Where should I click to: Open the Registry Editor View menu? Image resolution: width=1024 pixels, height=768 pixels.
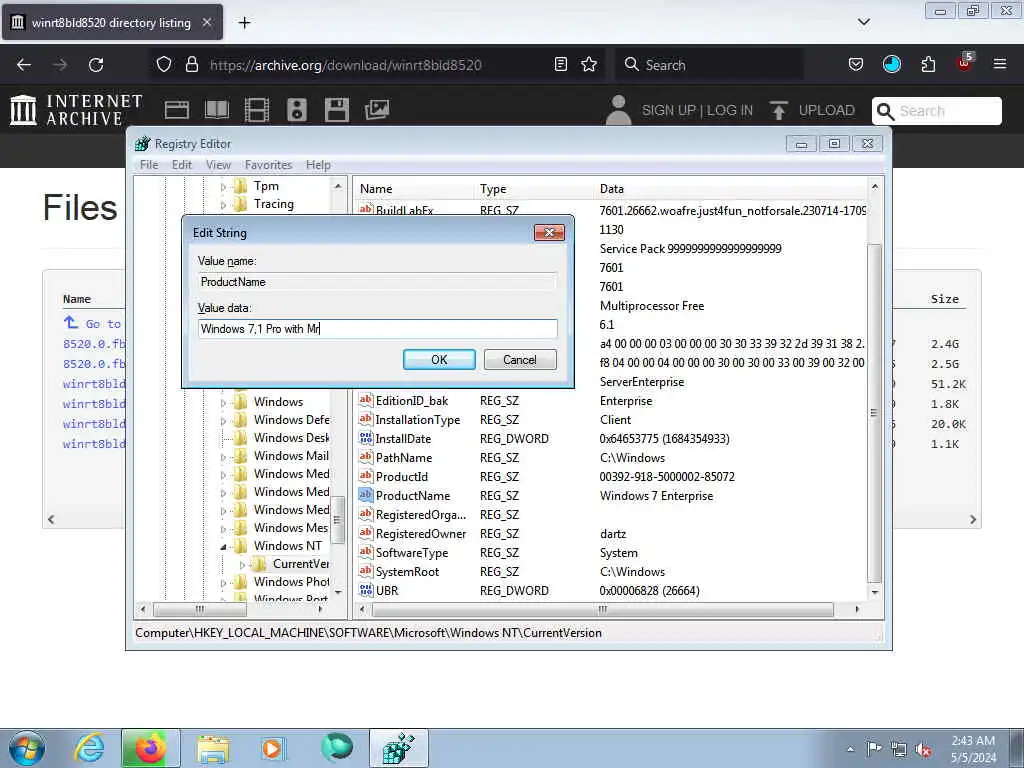click(x=218, y=165)
